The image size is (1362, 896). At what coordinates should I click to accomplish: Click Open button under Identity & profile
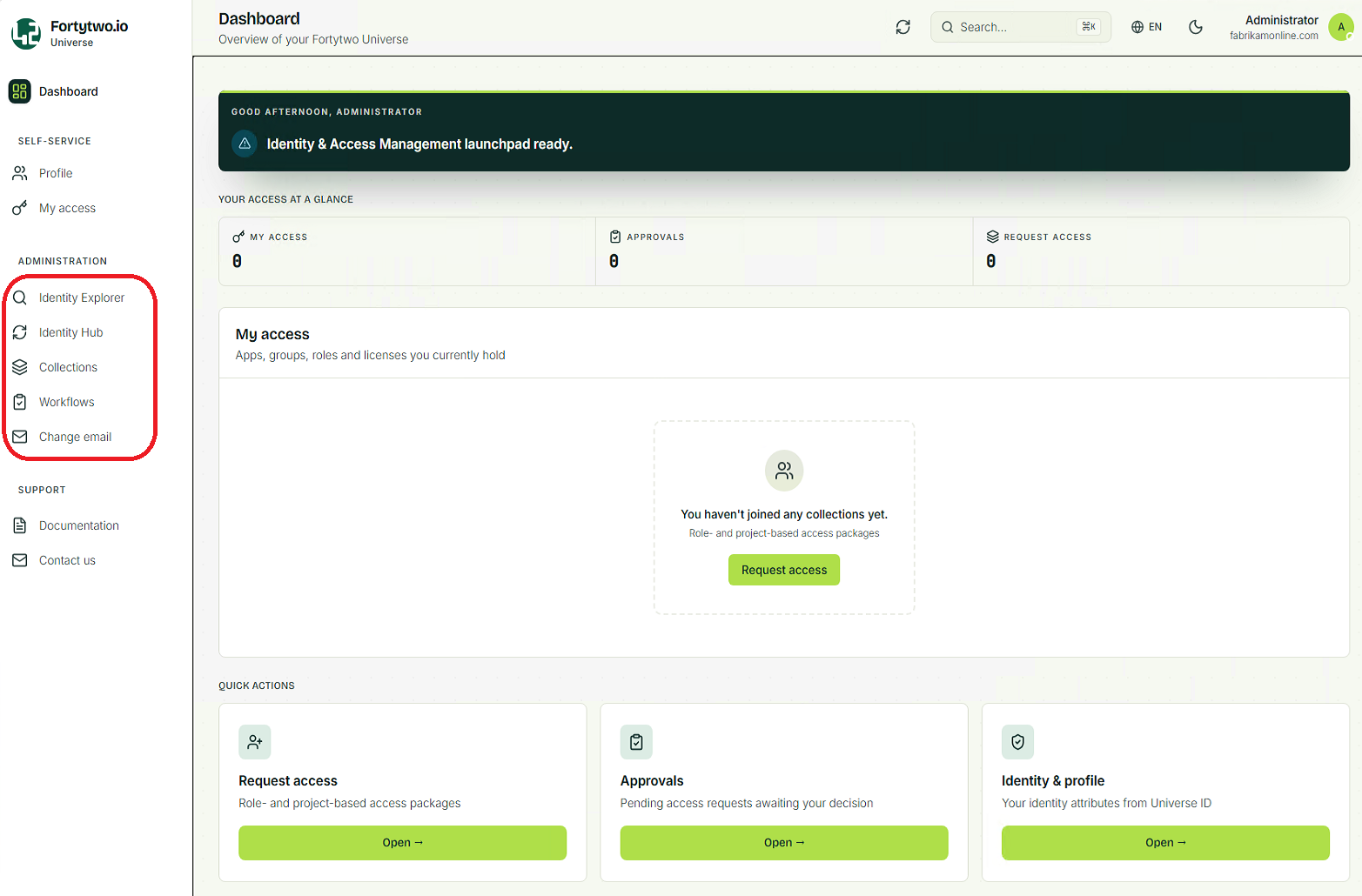click(1165, 843)
